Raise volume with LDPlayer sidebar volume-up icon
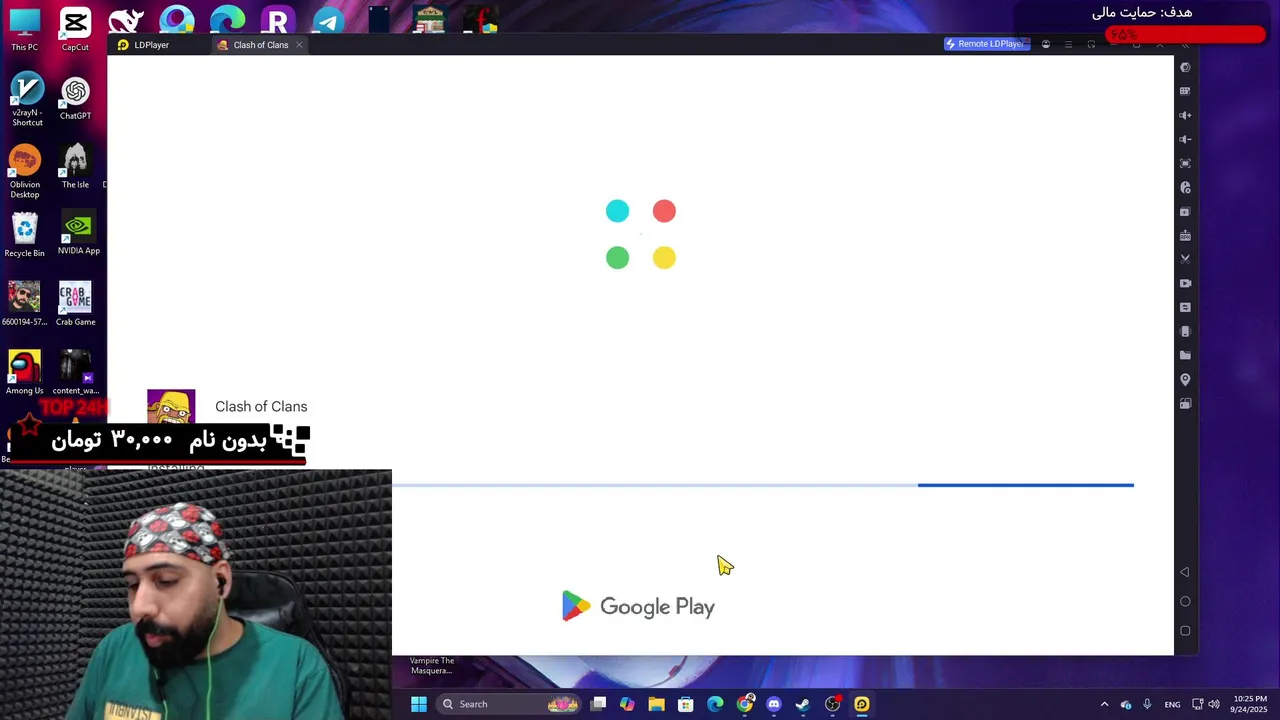Screen dimensions: 1280x720 coord(1185,115)
